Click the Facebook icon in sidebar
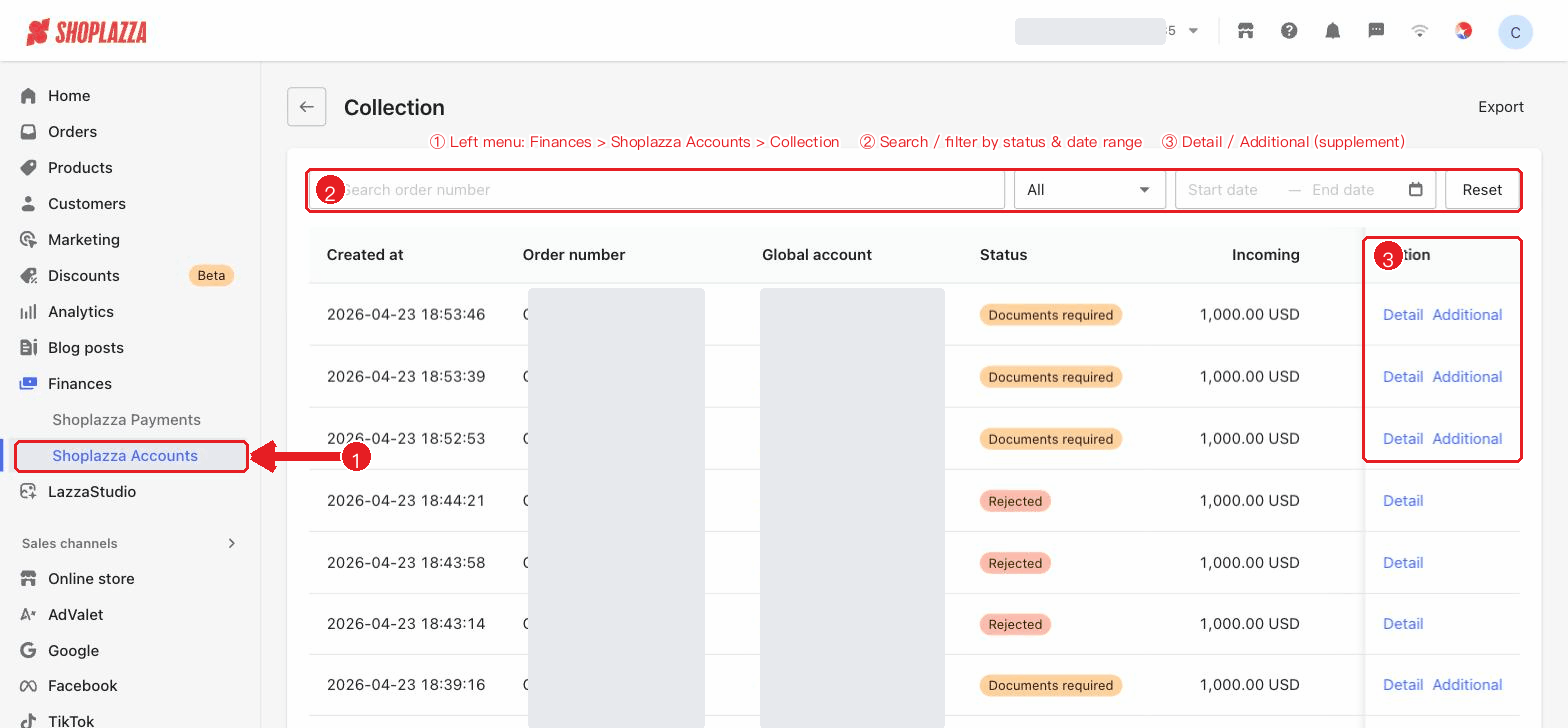The image size is (1568, 728). [29, 686]
